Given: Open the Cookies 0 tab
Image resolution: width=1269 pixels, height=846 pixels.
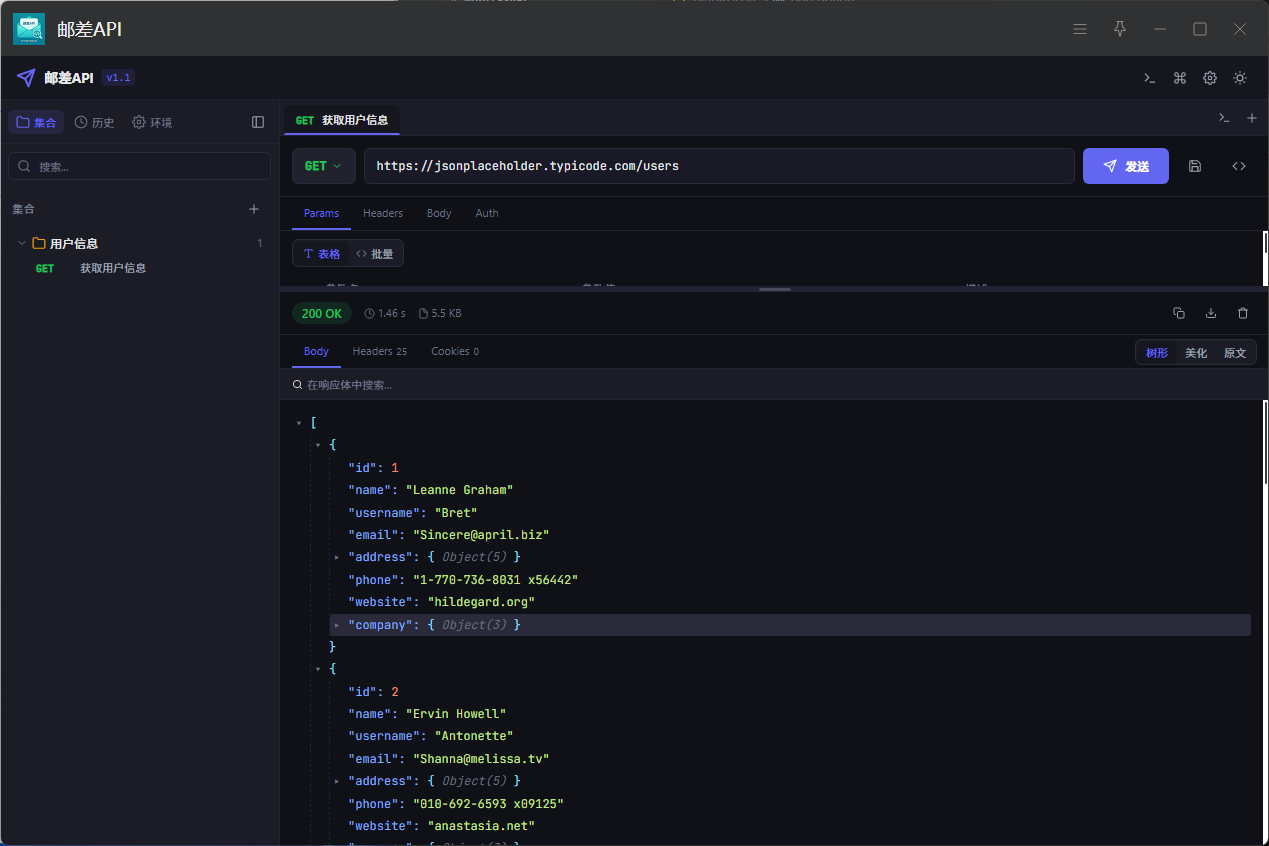Looking at the screenshot, I should 455,351.
